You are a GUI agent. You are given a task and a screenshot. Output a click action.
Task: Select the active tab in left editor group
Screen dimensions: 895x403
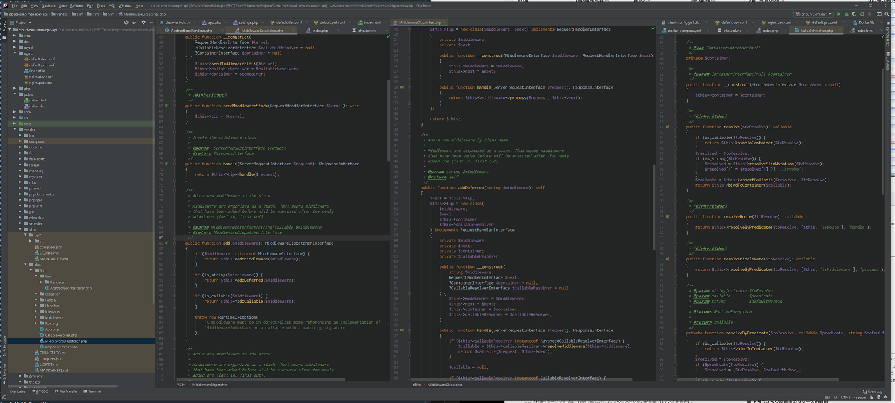click(260, 30)
